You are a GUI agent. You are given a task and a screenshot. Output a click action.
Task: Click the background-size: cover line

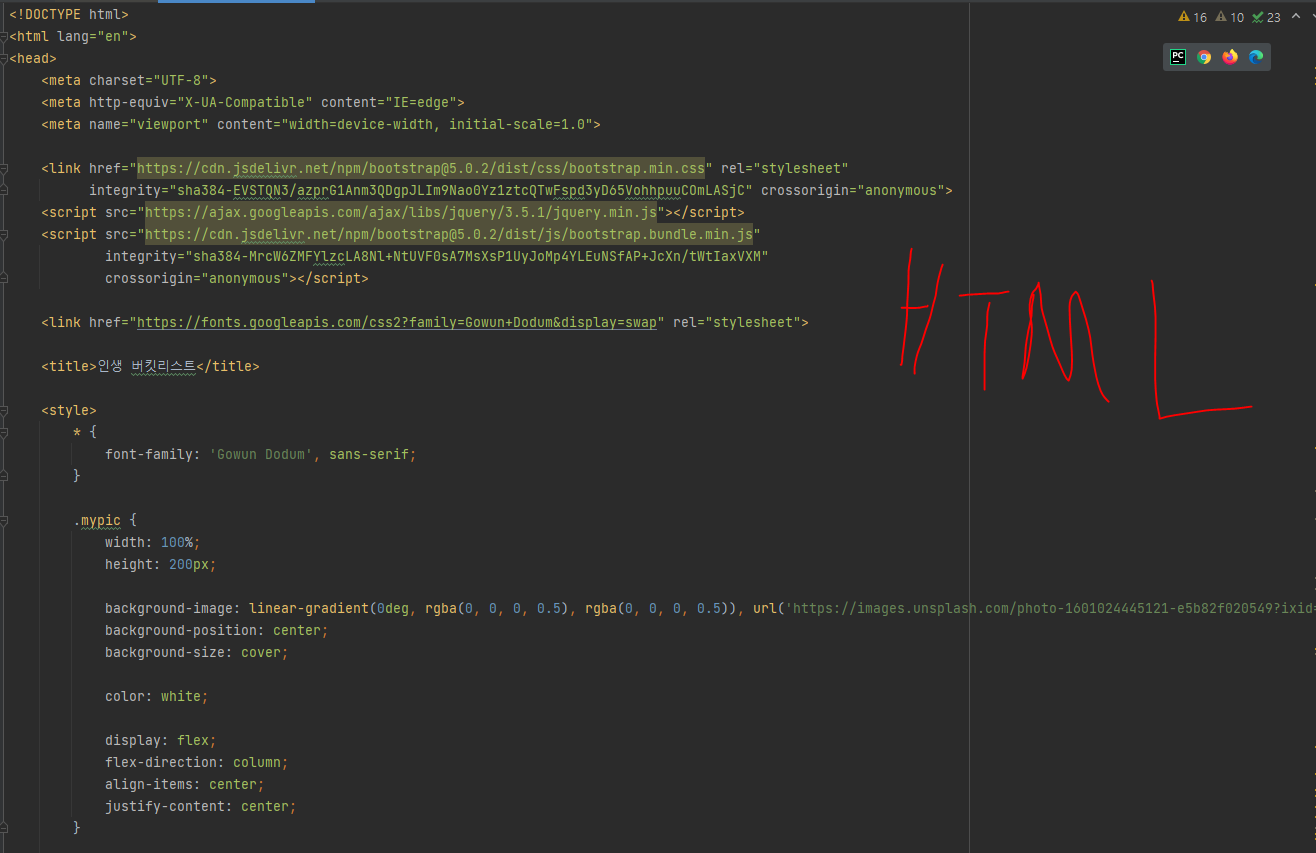pos(197,652)
